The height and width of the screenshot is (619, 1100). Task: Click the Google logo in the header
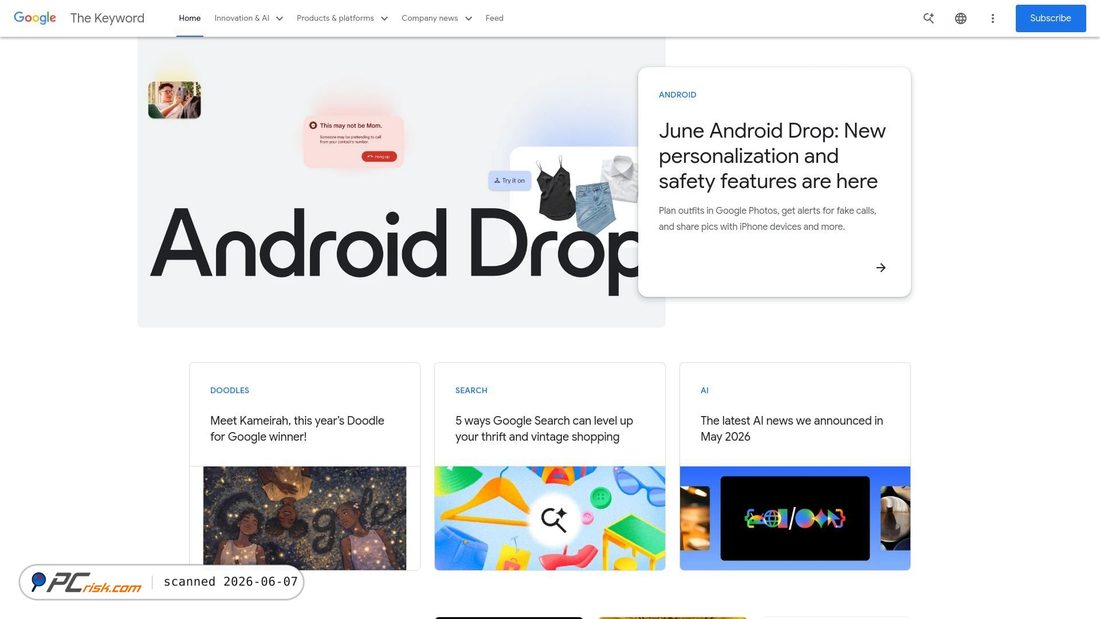[x=35, y=18]
